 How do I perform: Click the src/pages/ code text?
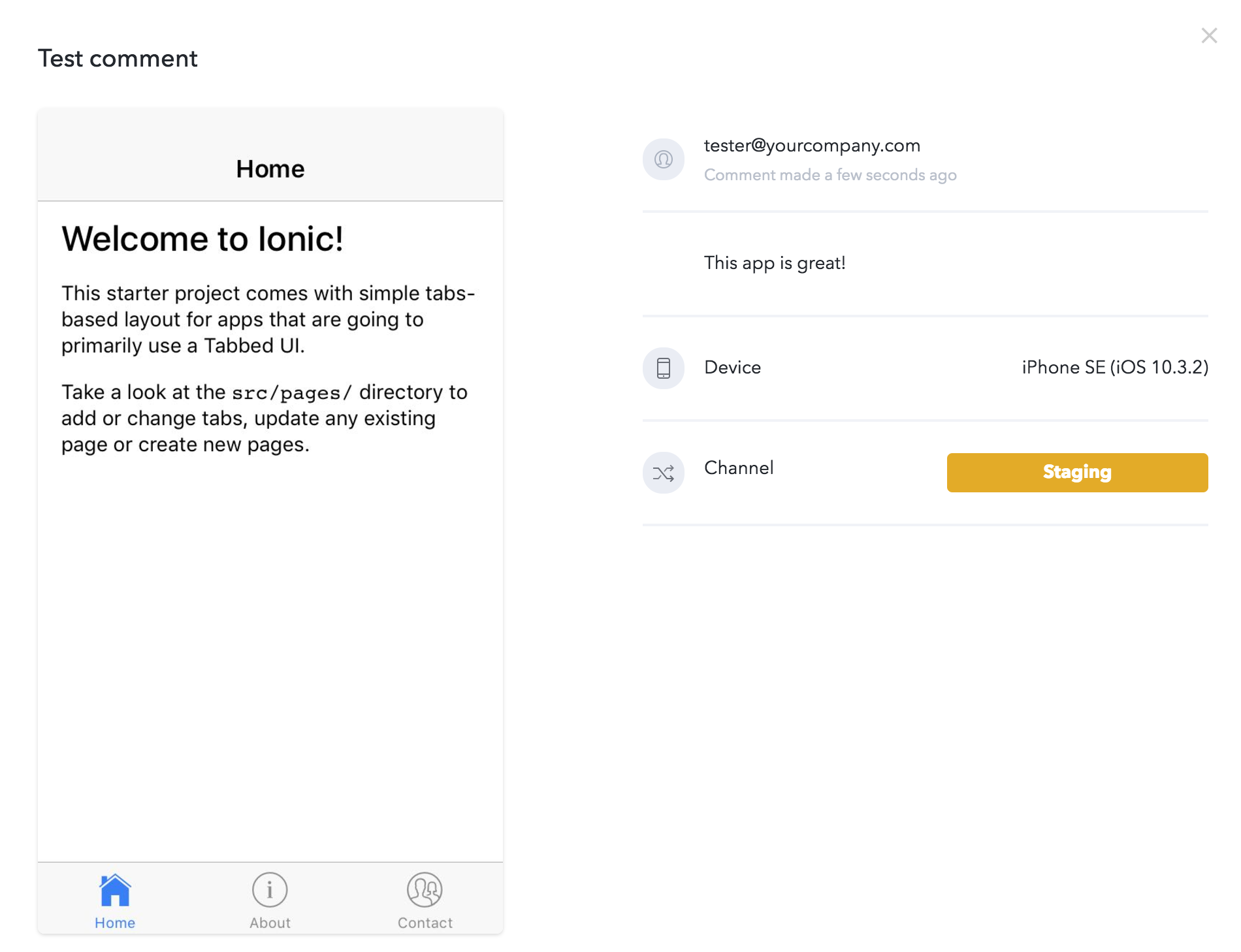pos(292,393)
